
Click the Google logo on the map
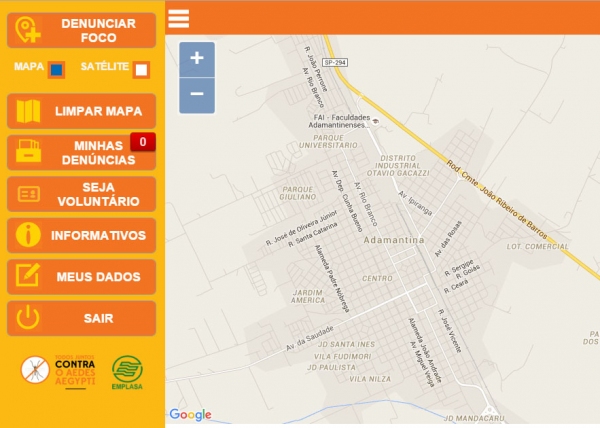click(190, 415)
